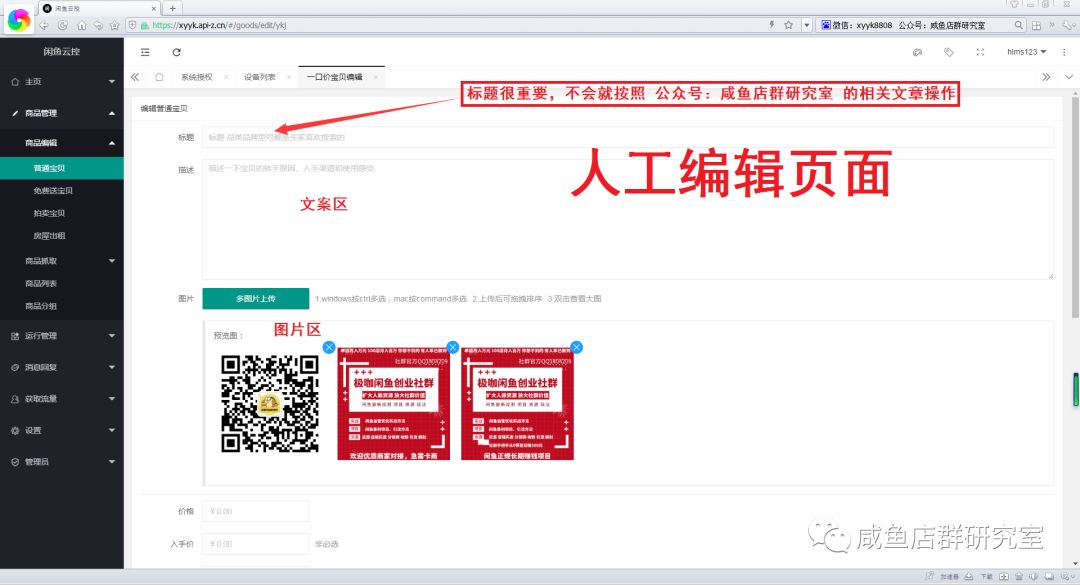Click the 多图片上传 upload button
1080x585 pixels.
click(255, 299)
